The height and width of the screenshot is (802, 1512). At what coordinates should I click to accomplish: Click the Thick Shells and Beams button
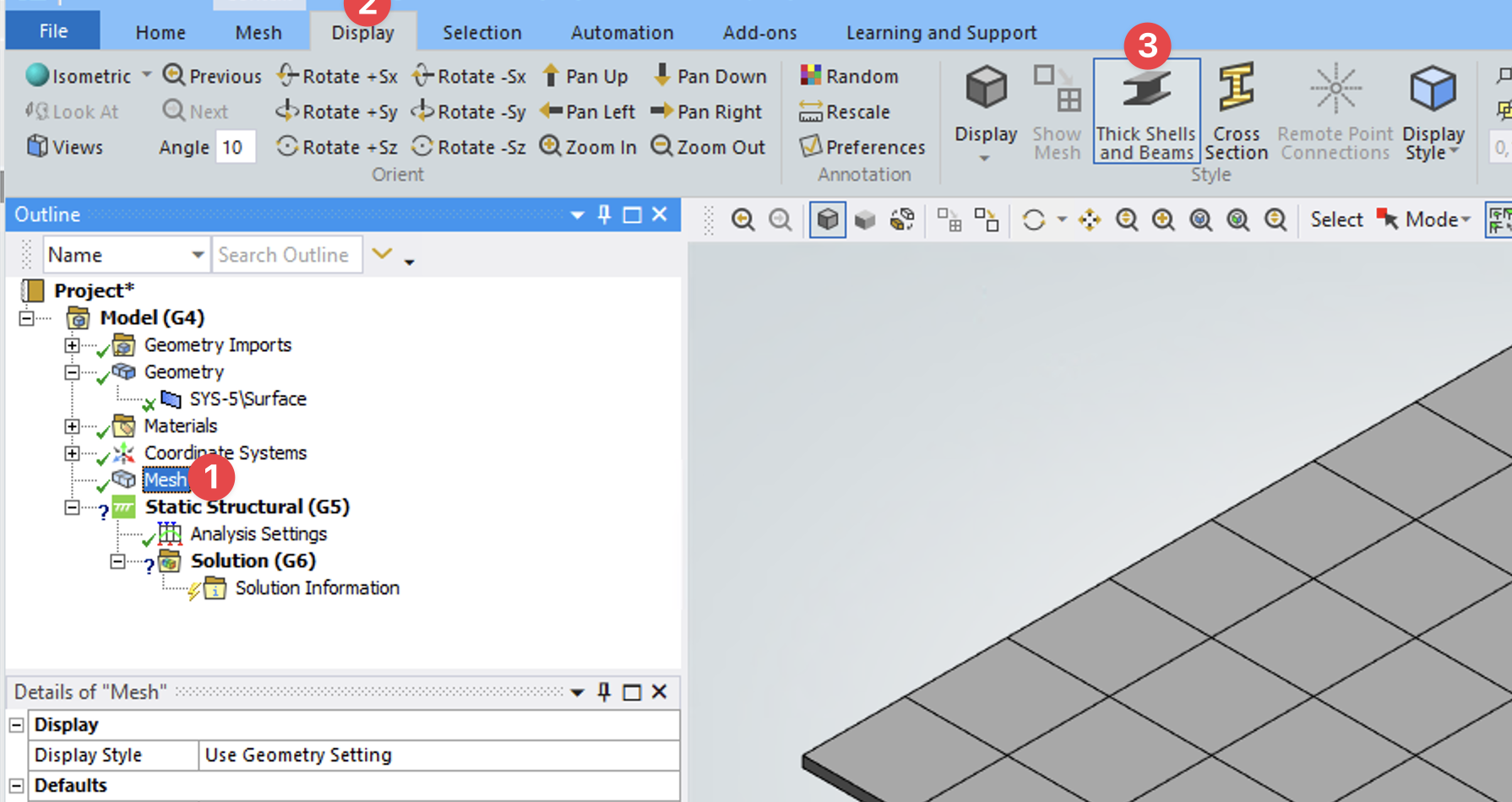(x=1145, y=111)
